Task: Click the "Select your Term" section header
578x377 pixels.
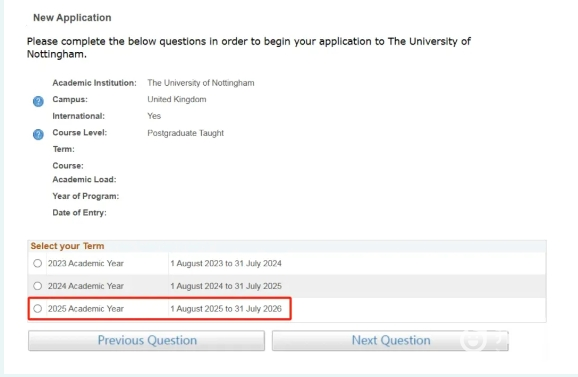Action: (x=67, y=246)
